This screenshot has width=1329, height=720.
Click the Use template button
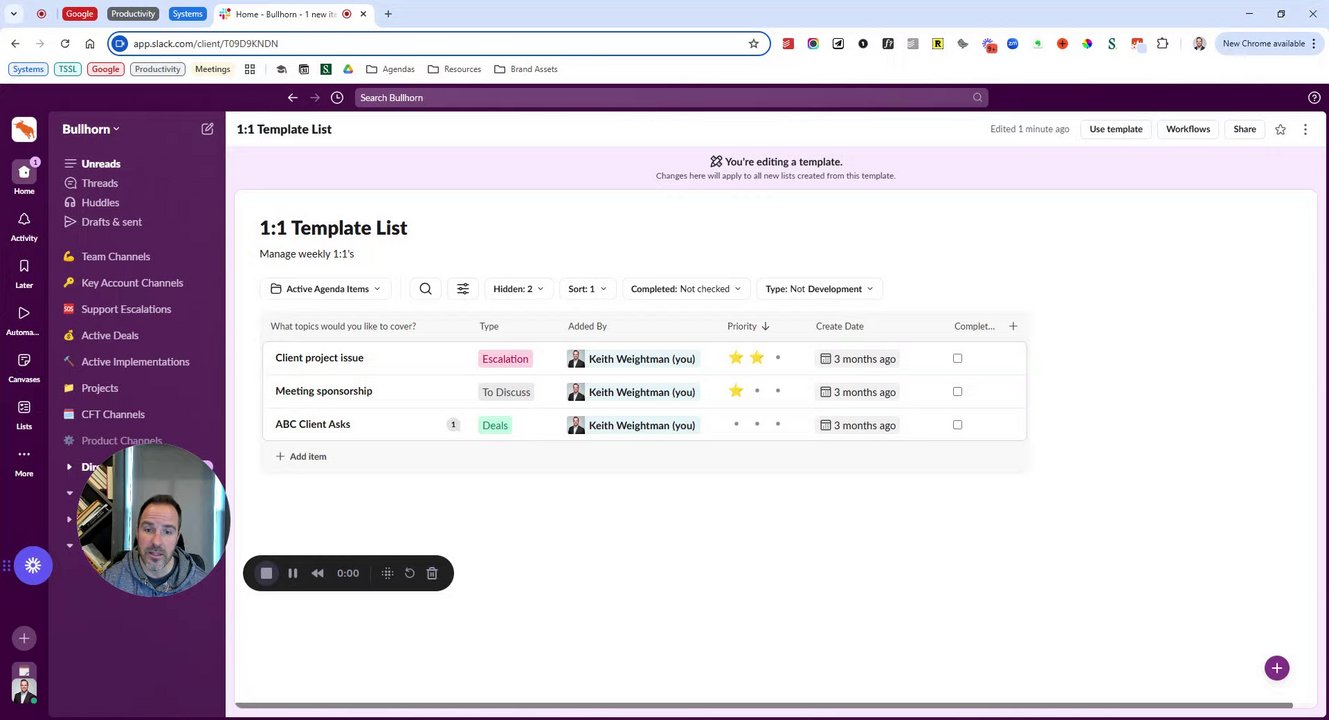[1116, 129]
